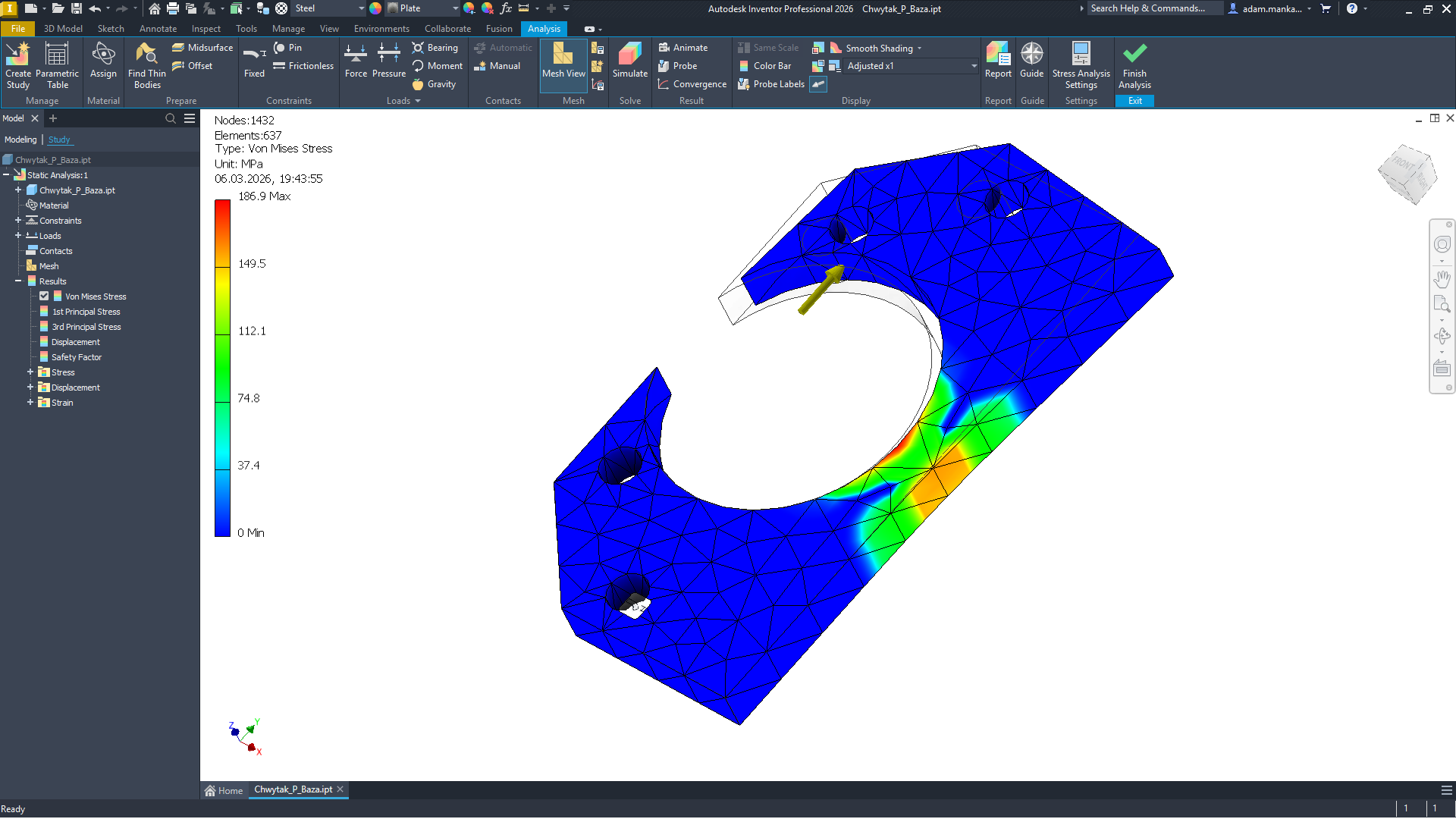Select Safety Factor result
Image resolution: width=1456 pixels, height=819 pixels.
(76, 357)
